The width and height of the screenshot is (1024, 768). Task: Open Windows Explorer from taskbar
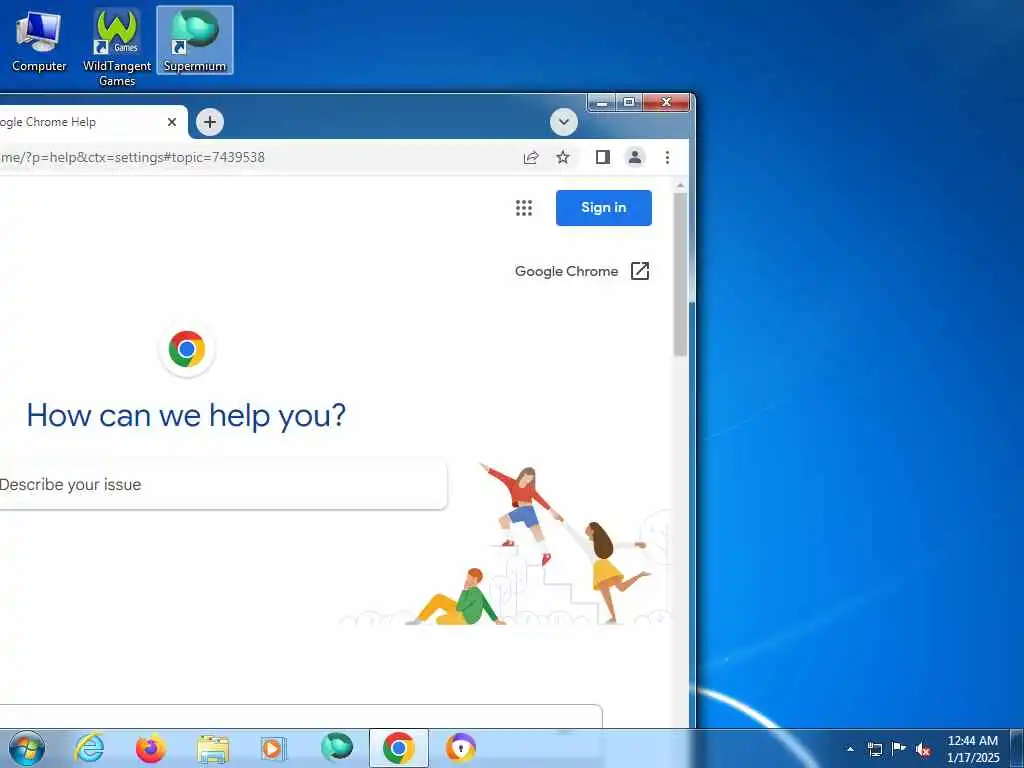click(x=213, y=748)
